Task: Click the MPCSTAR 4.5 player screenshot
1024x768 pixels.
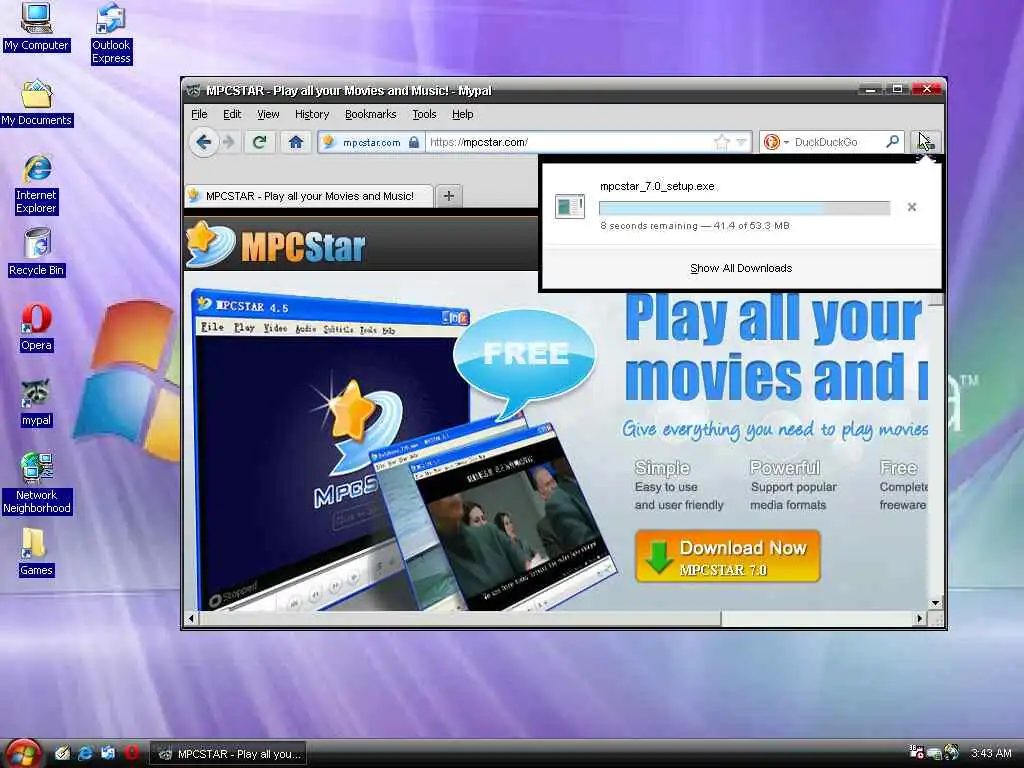Action: coord(330,451)
